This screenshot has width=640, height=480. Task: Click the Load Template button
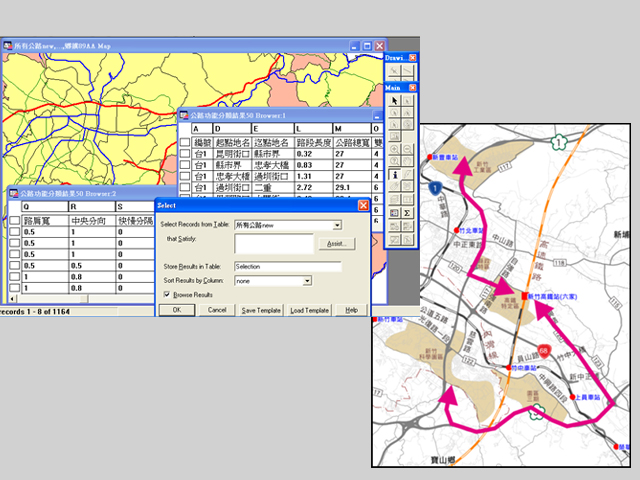pos(309,310)
